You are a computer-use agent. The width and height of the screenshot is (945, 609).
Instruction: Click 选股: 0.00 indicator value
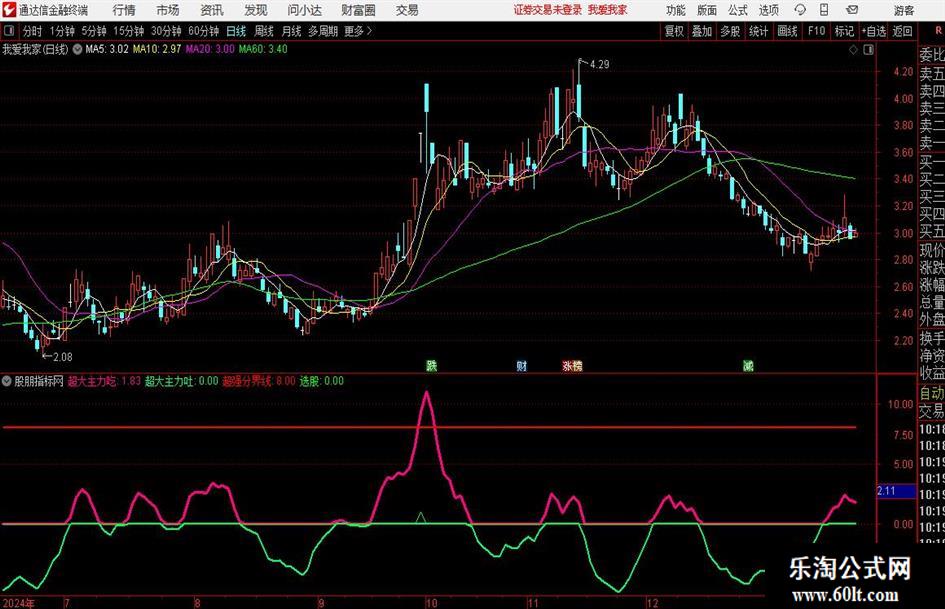[321, 381]
